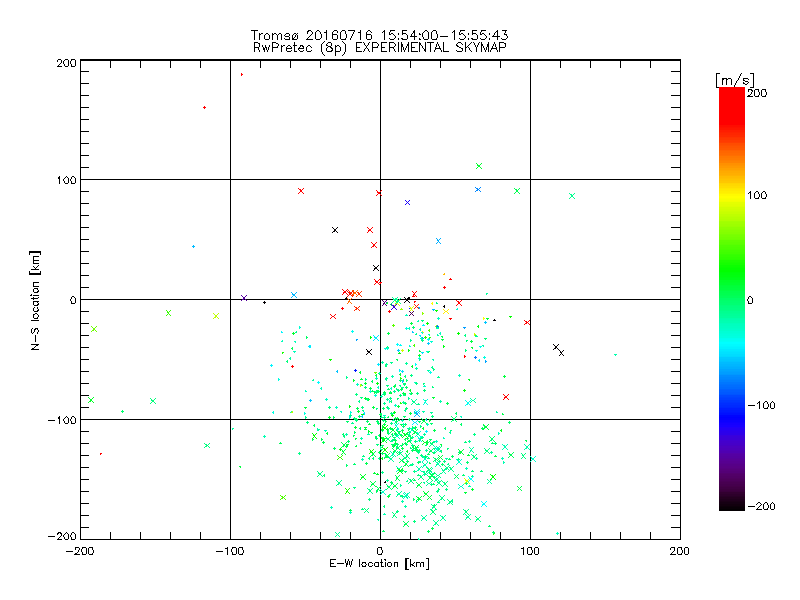
Task: Click the purple x marker on the zero line
Action: 244,297
